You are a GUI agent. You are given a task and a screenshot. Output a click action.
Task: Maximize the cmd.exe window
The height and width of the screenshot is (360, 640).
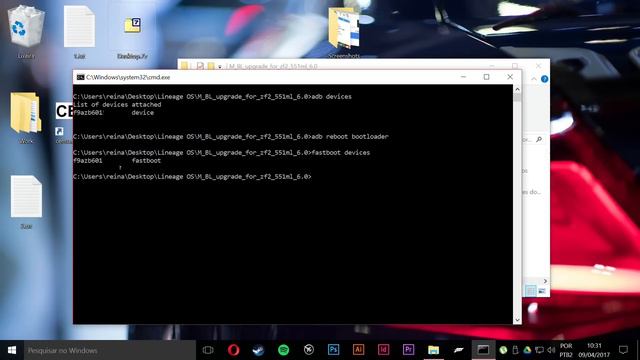(487, 77)
